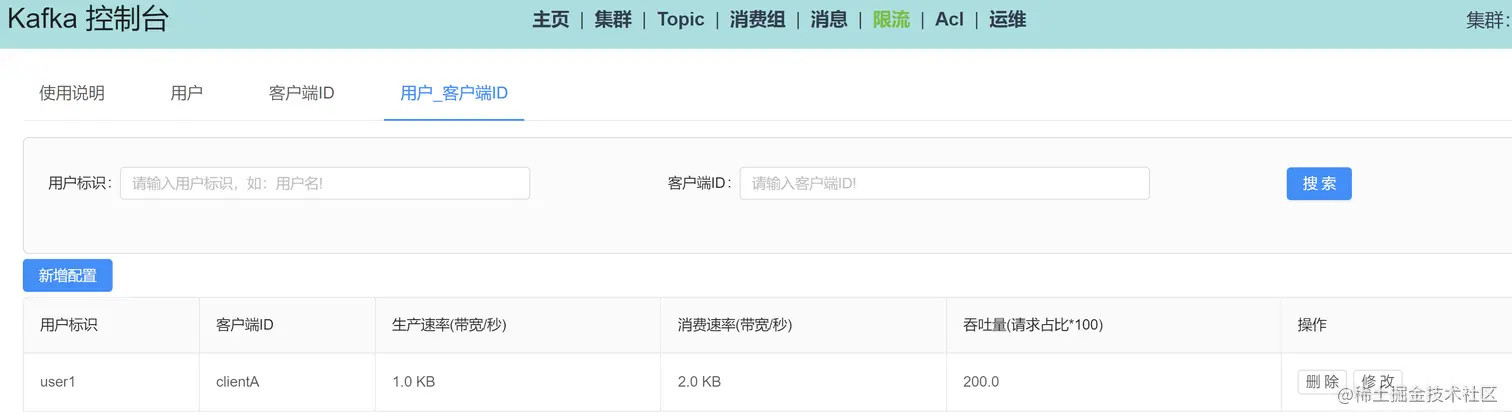
Task: Open the 消息 navigation item
Action: (829, 19)
